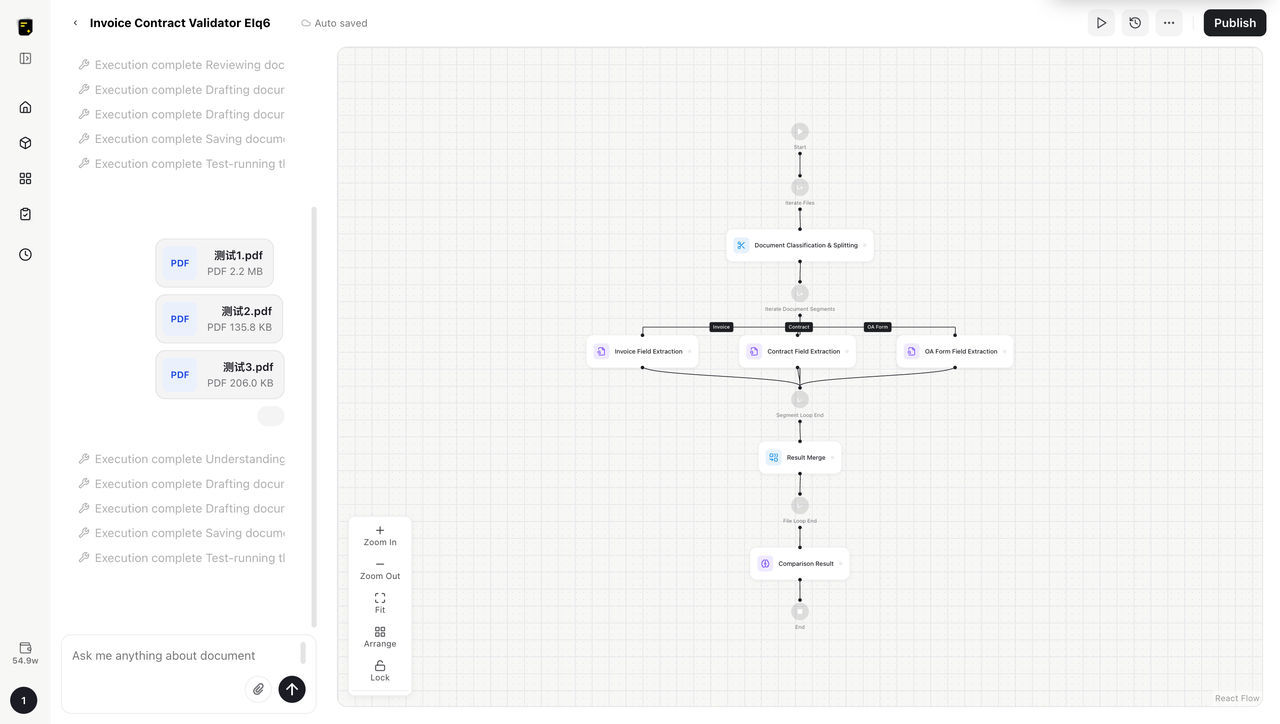The image size is (1280, 724).
Task: Click the app logo at top left
Action: pyautogui.click(x=25, y=27)
